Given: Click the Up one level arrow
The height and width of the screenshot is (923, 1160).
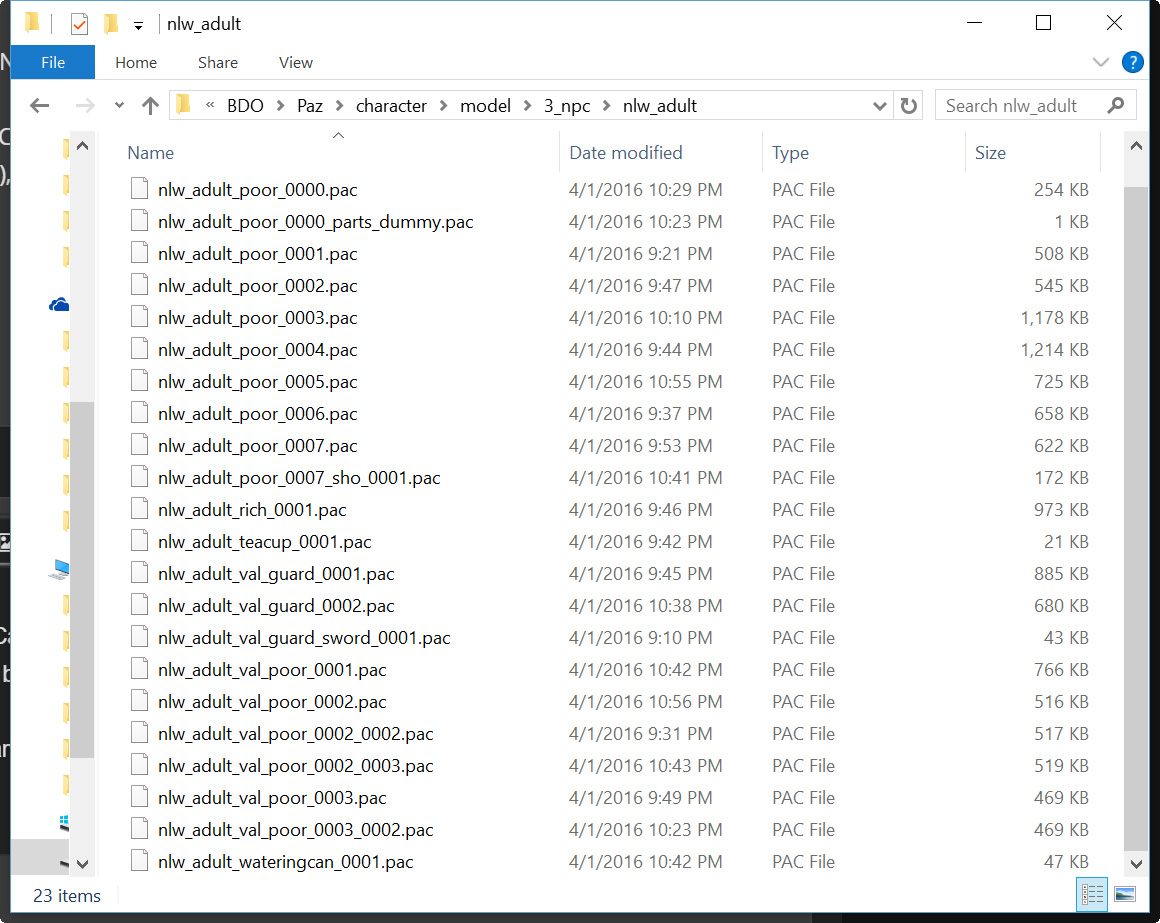Looking at the screenshot, I should pyautogui.click(x=150, y=106).
